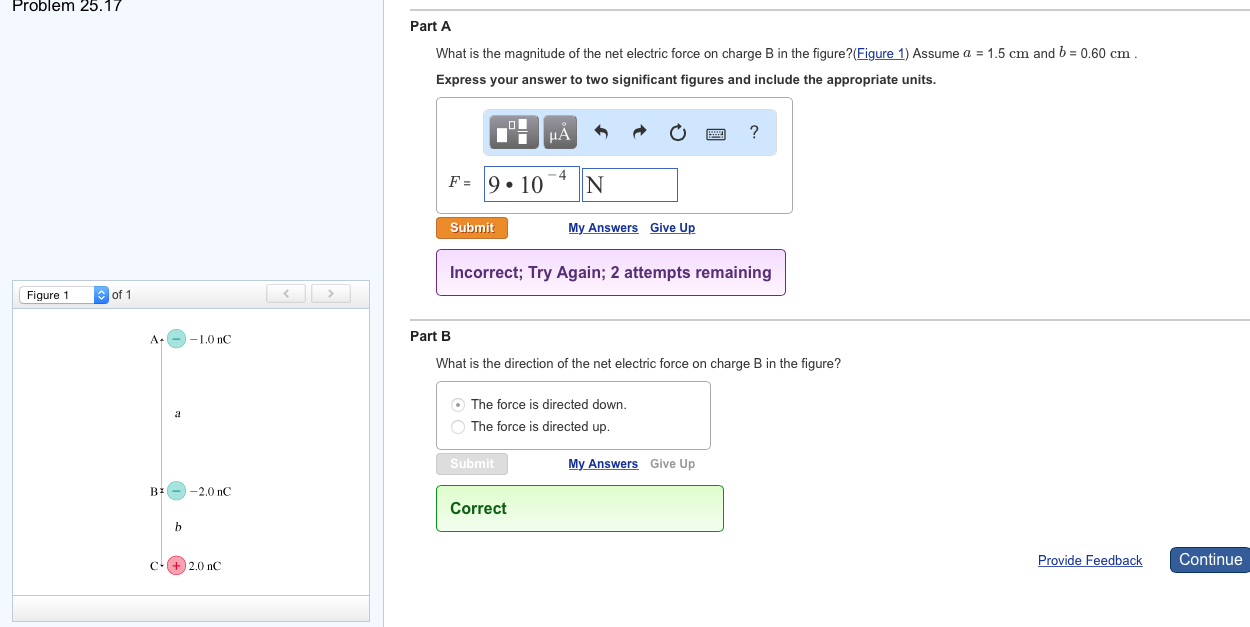Open the keyboard shortcuts icon
The width and height of the screenshot is (1250, 627).
click(715, 132)
